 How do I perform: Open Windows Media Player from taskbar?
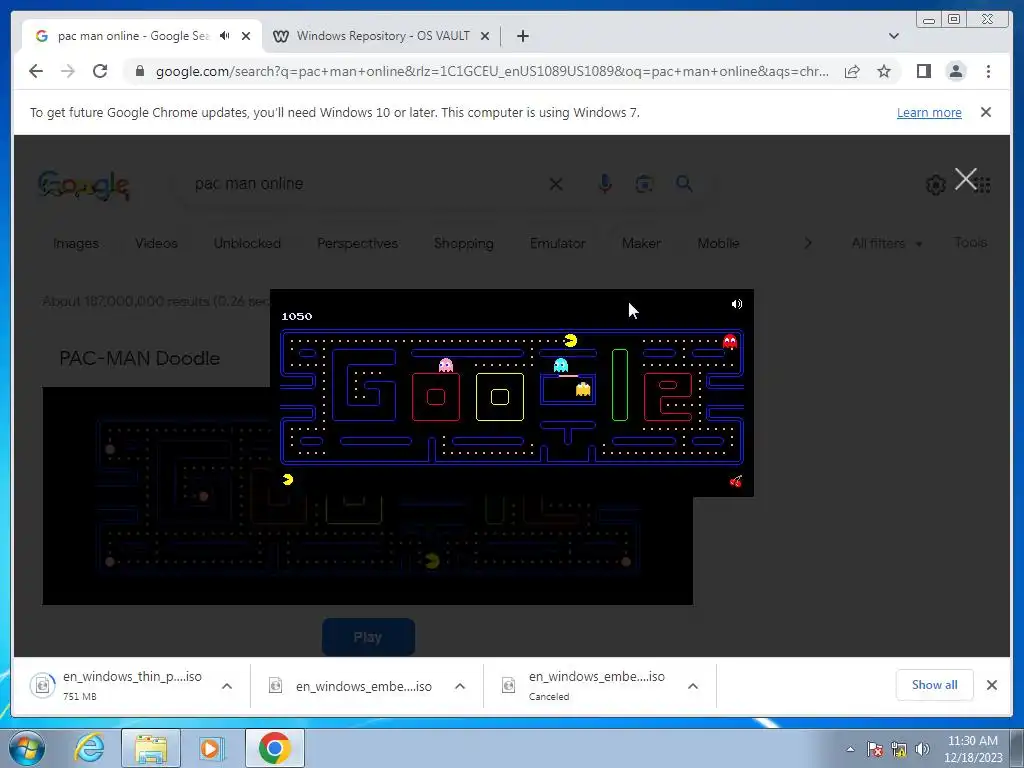click(211, 748)
